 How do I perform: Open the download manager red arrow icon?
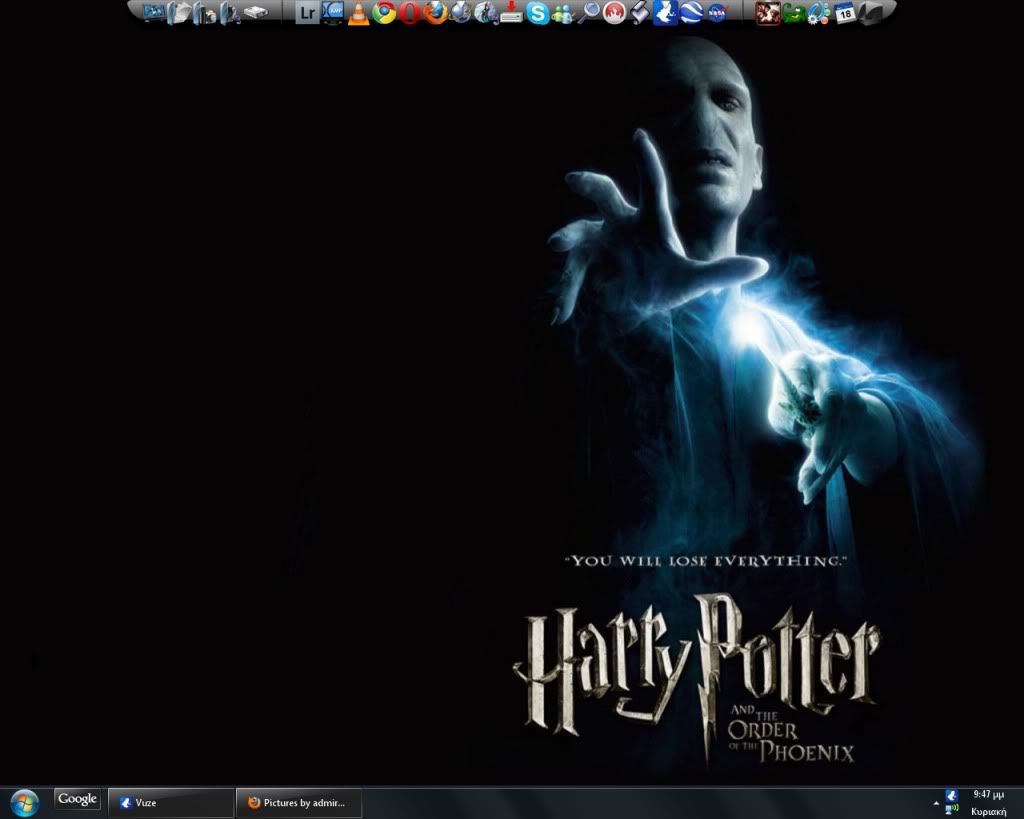pos(511,13)
